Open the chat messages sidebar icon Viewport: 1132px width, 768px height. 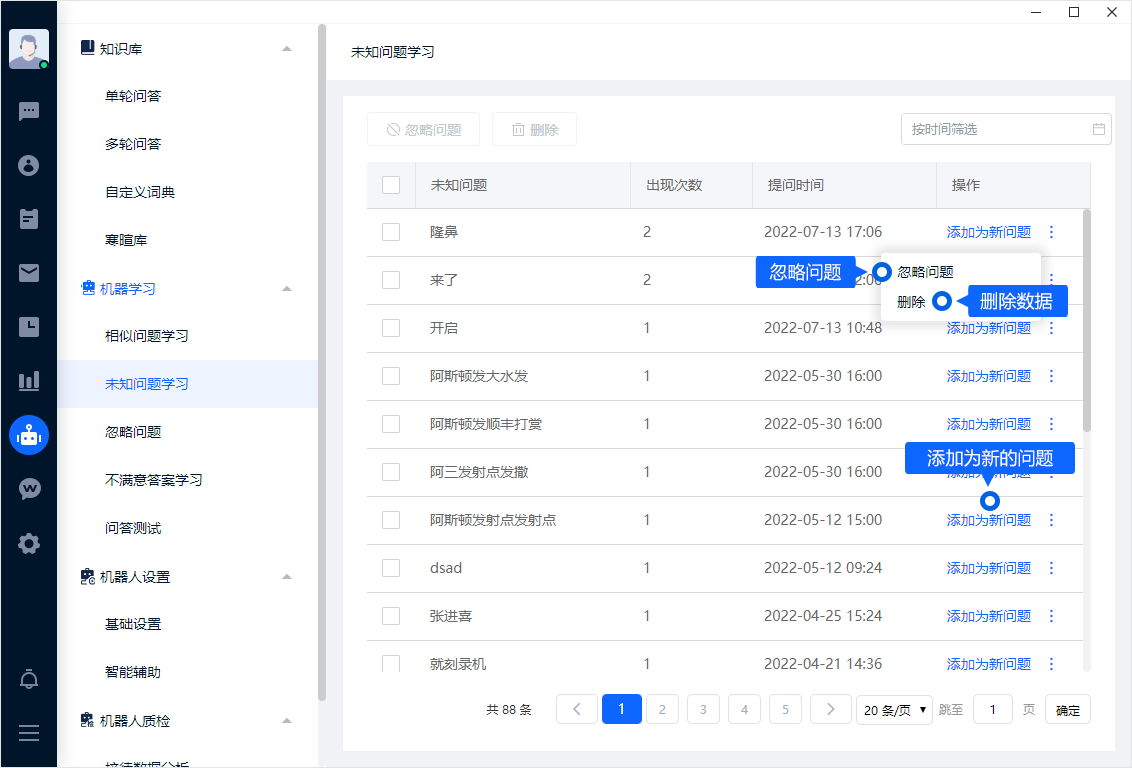point(29,111)
